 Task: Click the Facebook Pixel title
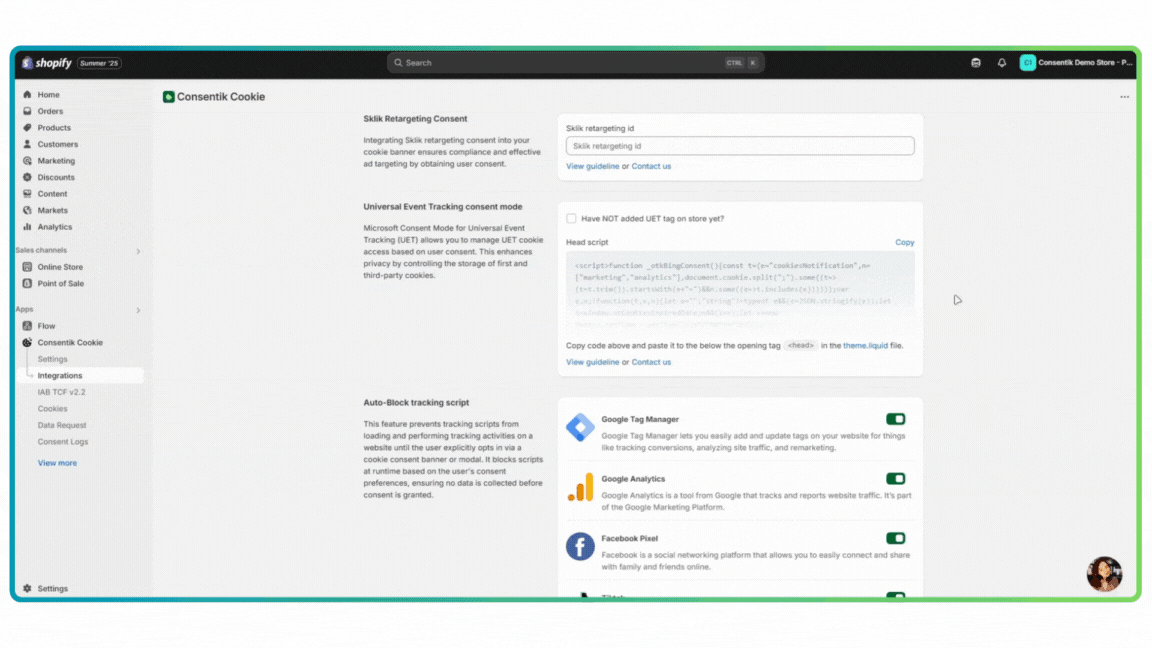point(630,539)
